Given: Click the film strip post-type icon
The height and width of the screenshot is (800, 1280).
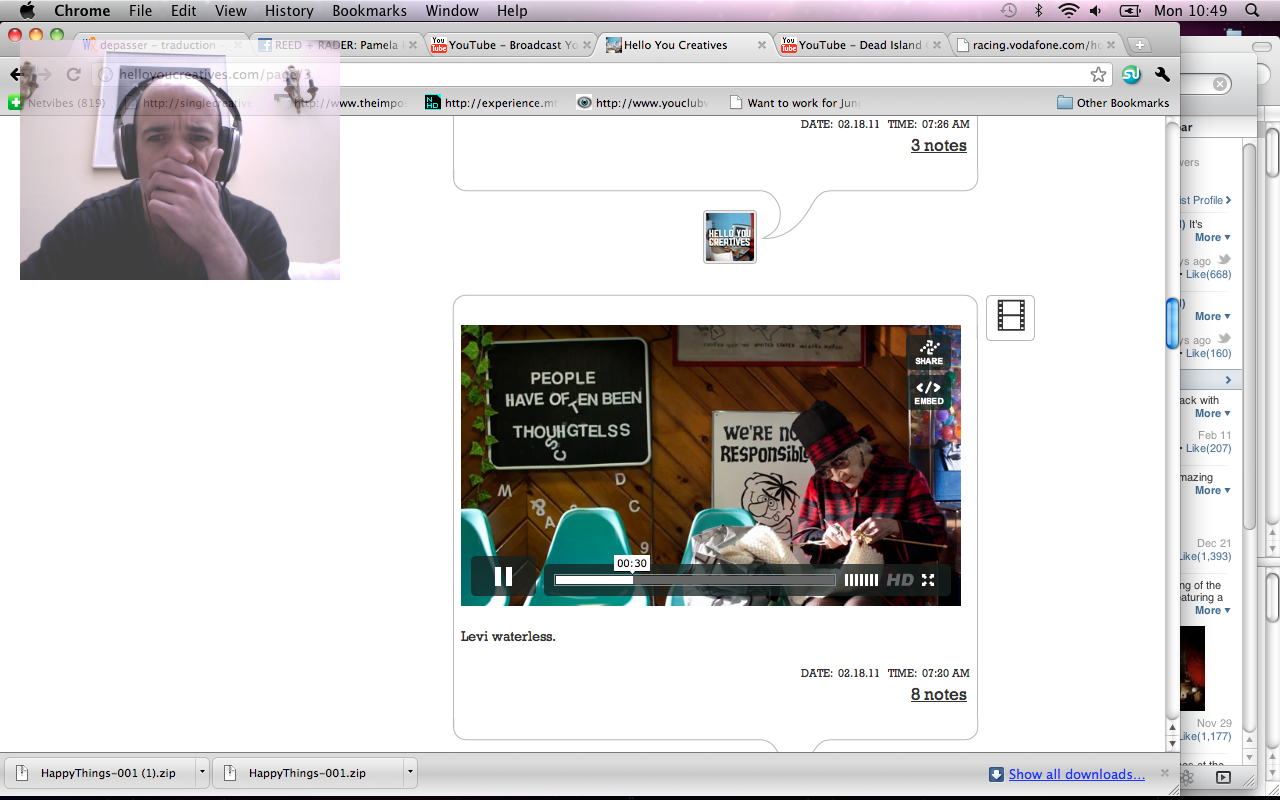Looking at the screenshot, I should click(1010, 318).
